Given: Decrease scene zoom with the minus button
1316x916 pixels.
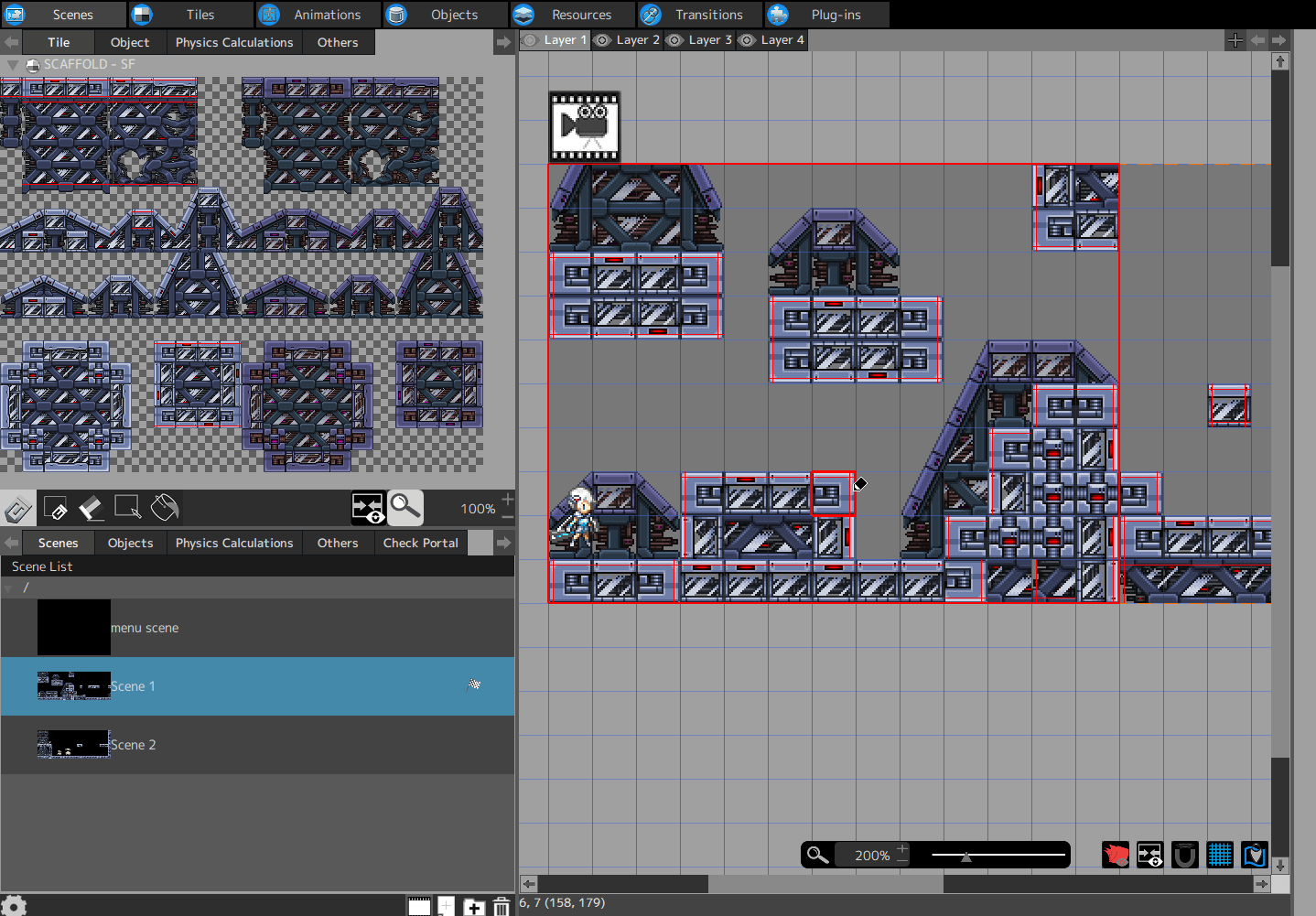Looking at the screenshot, I should [902, 862].
